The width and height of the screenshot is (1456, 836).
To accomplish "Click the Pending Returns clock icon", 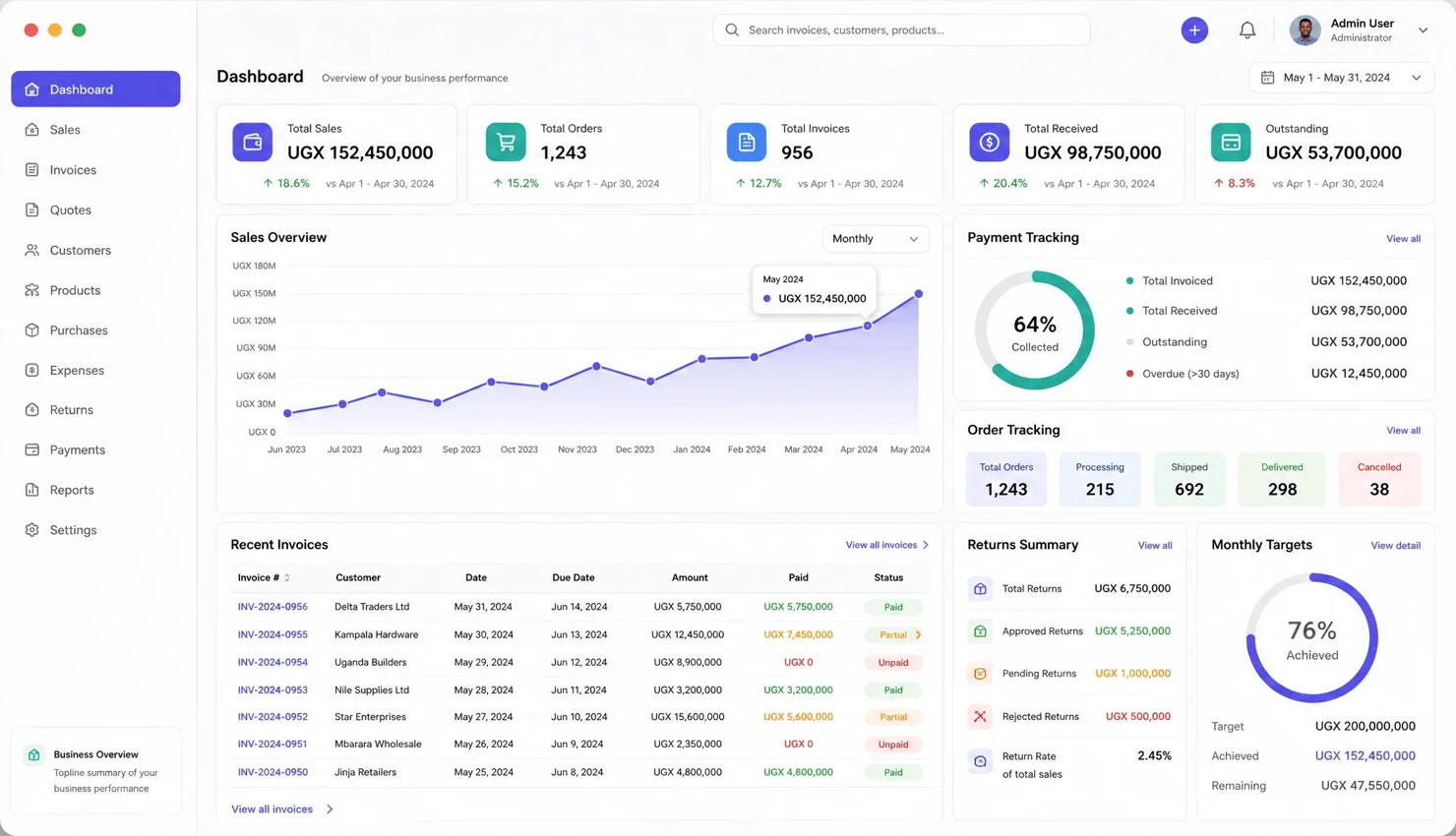I will tap(980, 674).
